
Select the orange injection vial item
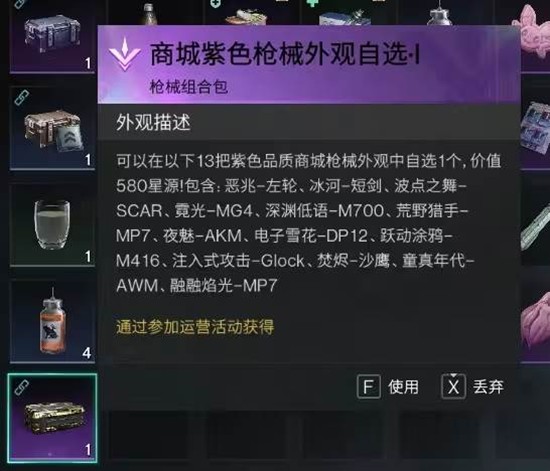(53, 321)
